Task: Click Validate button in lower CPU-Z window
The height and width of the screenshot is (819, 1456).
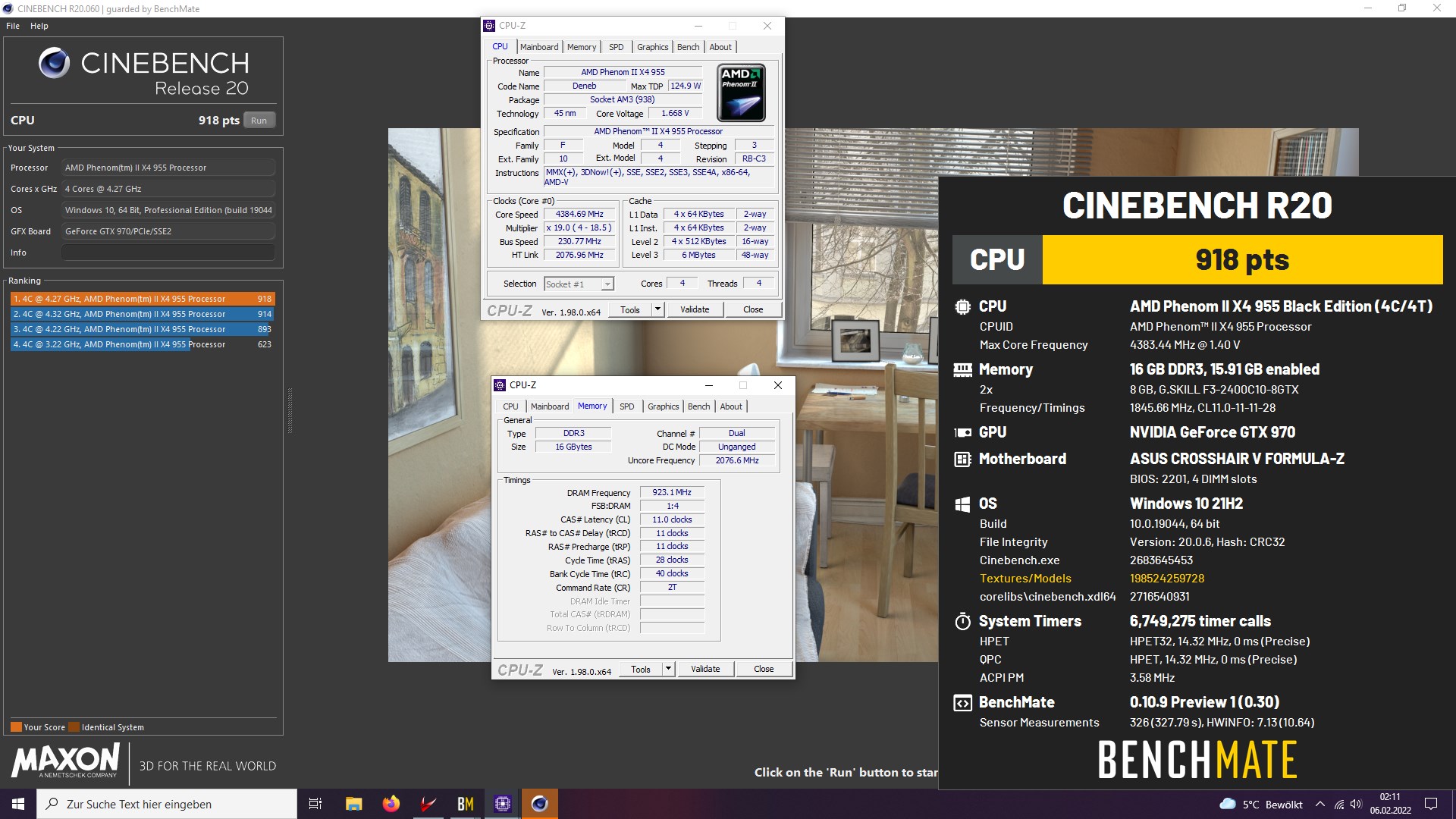Action: click(705, 669)
